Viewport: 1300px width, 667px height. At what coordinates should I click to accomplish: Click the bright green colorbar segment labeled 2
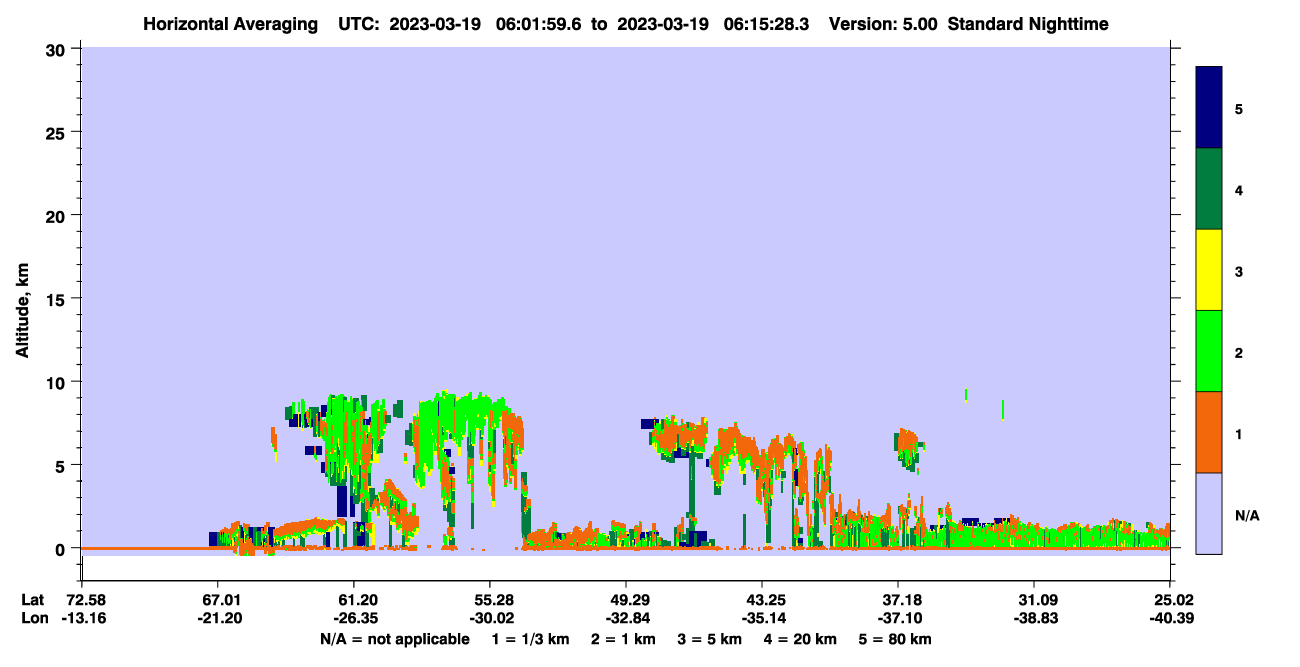pyautogui.click(x=1209, y=351)
